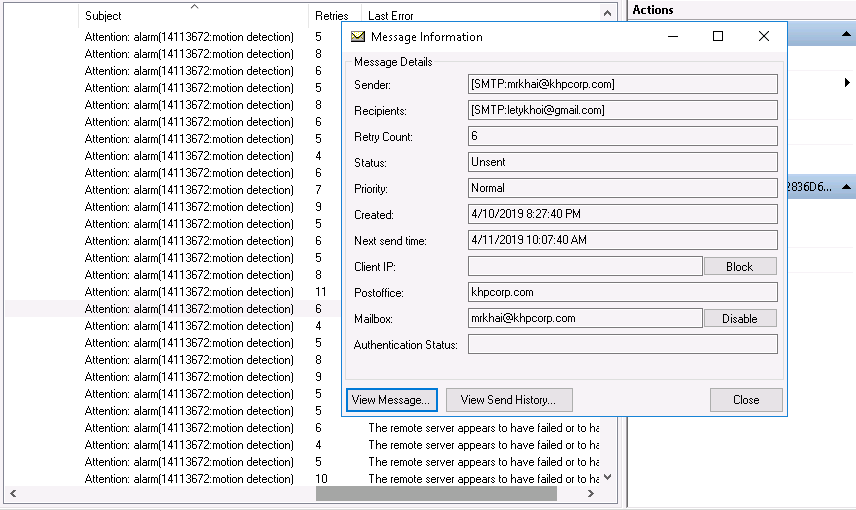Click the empty Client IP field

pos(585,266)
